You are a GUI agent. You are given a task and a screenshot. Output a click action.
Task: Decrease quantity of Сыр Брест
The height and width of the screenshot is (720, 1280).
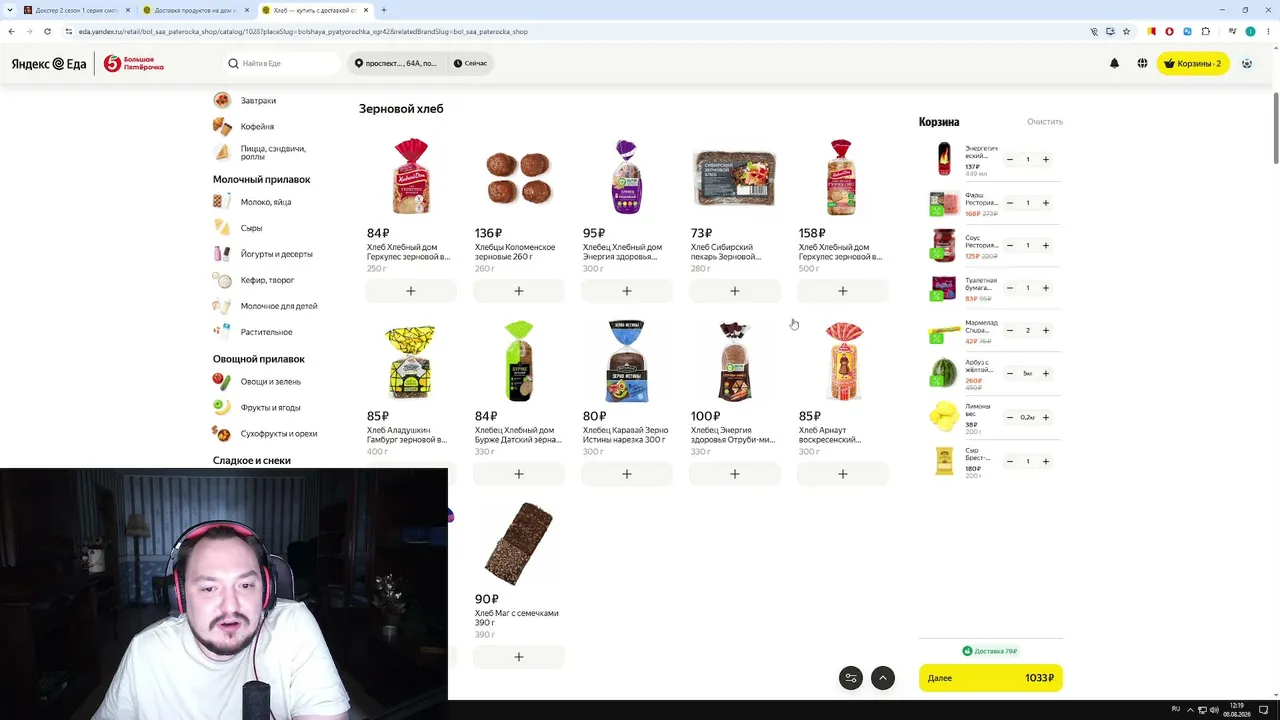pyautogui.click(x=1010, y=461)
